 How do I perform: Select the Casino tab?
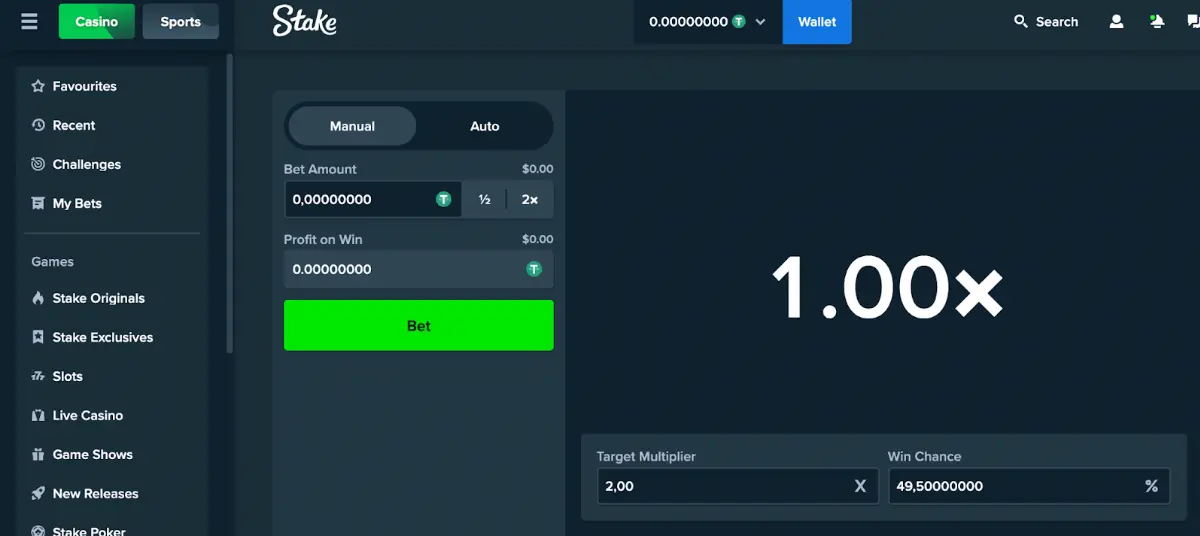coord(96,21)
